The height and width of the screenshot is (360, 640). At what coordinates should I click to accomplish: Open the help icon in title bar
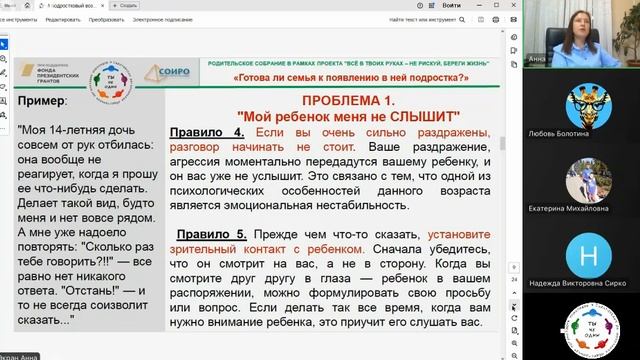pos(420,6)
